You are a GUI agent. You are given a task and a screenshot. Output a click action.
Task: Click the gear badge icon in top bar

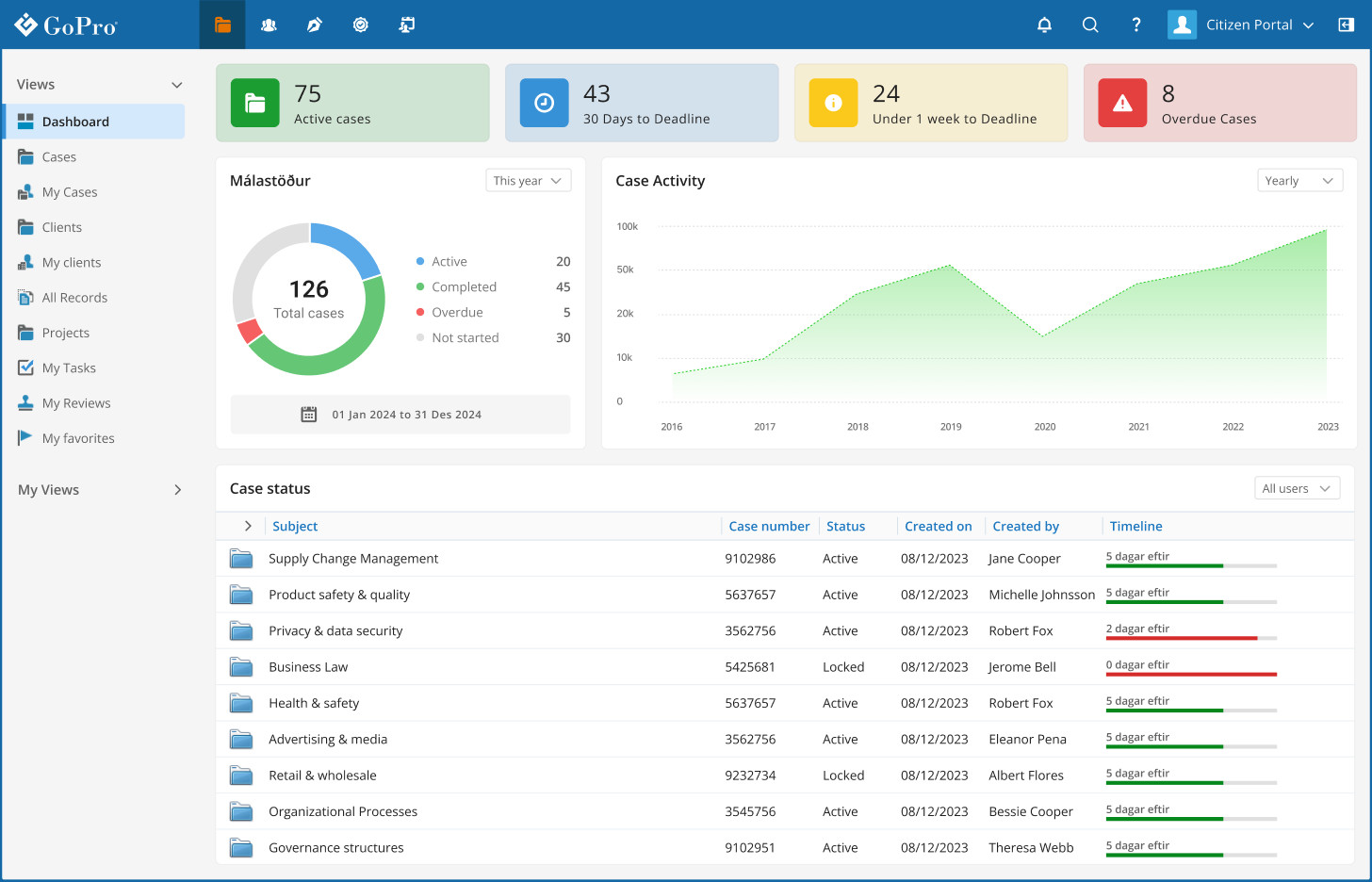360,24
